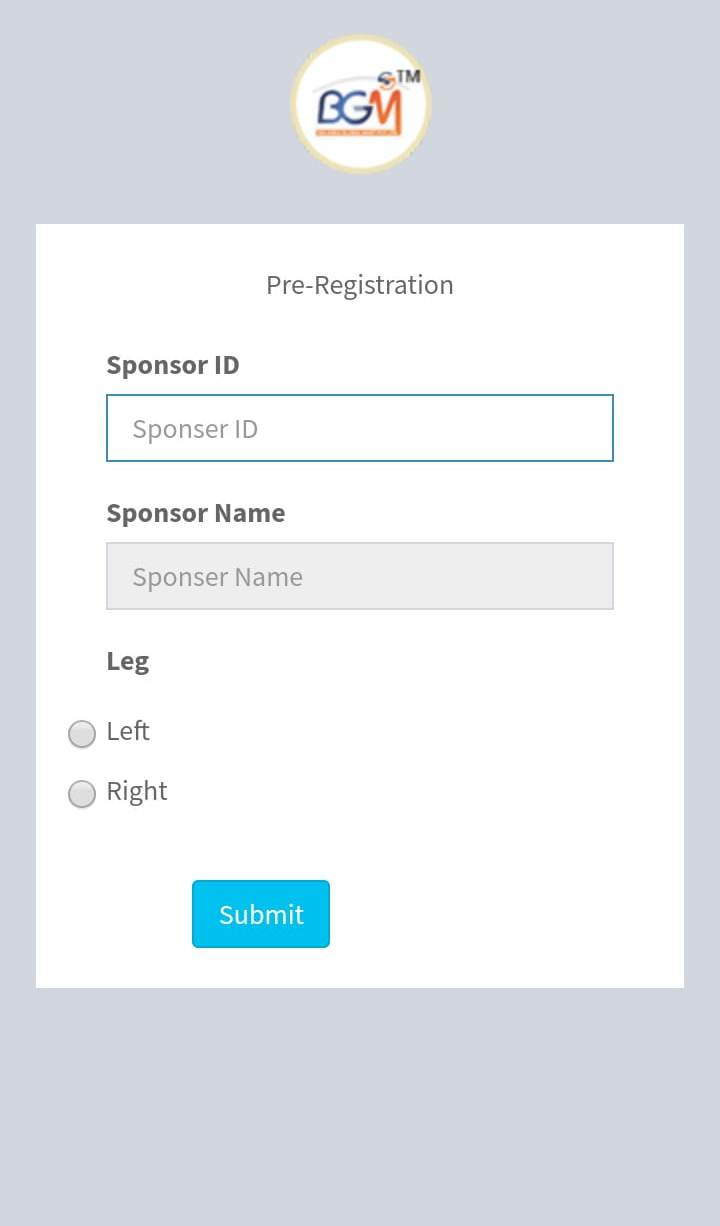Click the 'Sponsor Name' bold label
Screen dimensions: 720x1226
pos(196,513)
